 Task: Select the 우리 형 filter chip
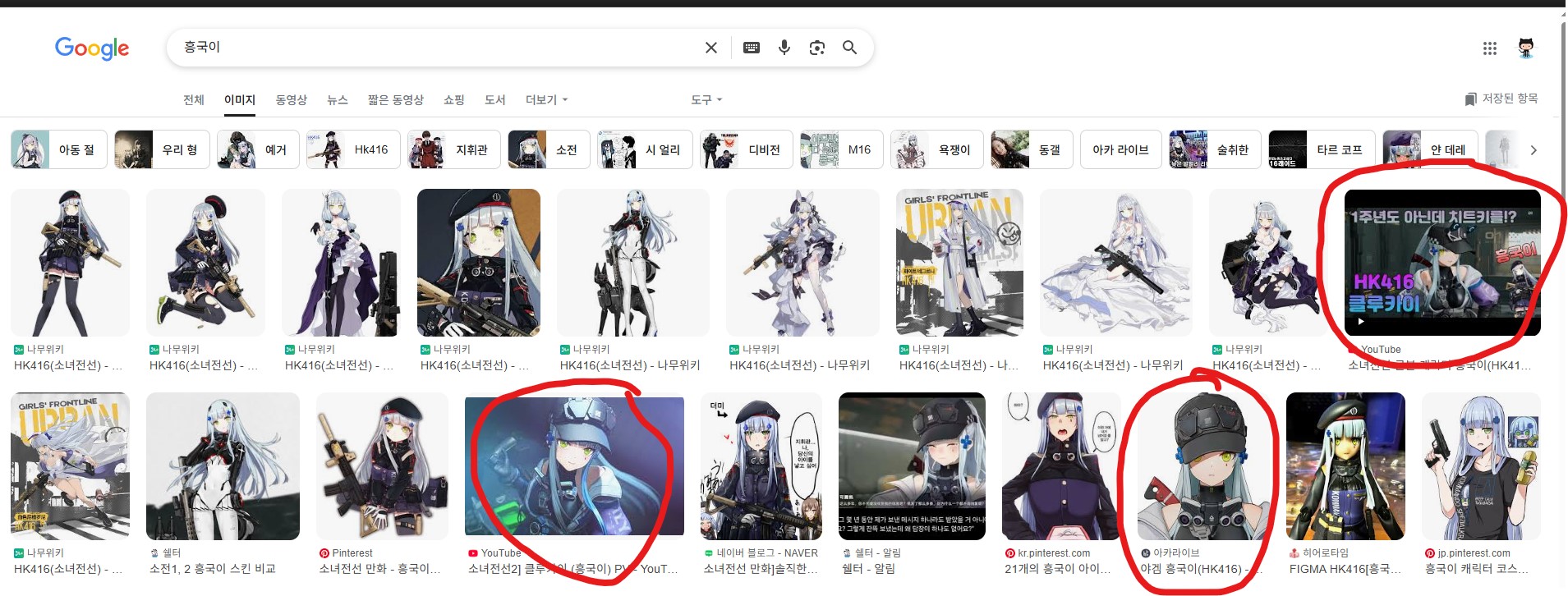point(162,149)
